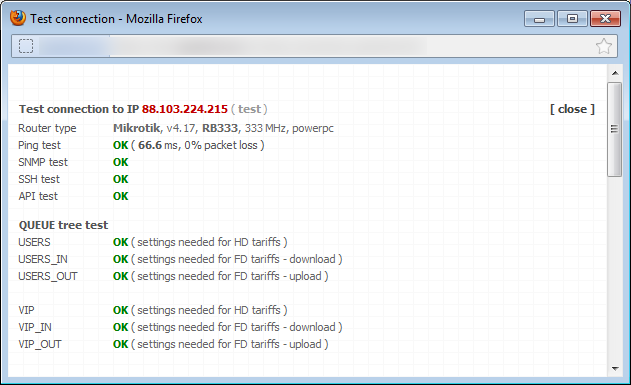The image size is (631, 385).
Task: Click the scrollbar down arrow
Action: point(615,369)
